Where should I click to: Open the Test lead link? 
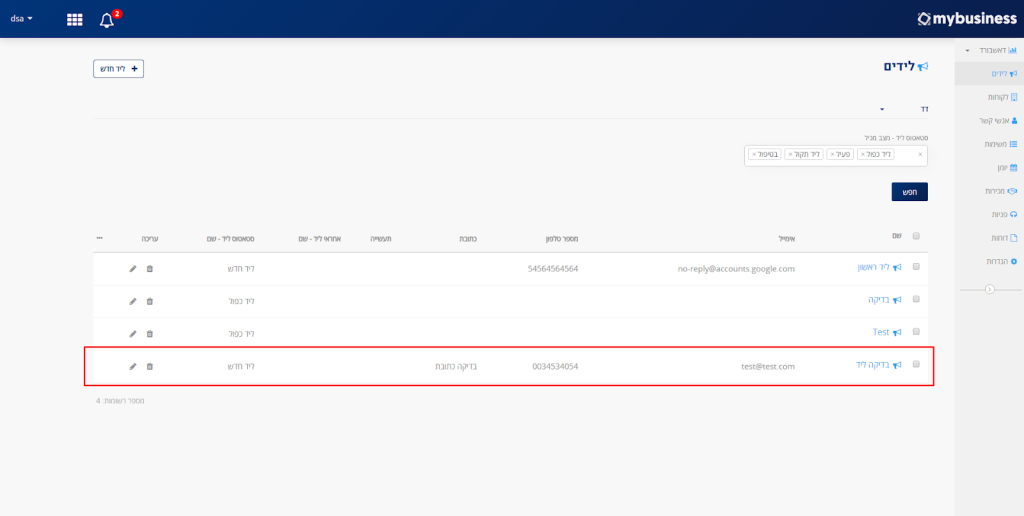[x=881, y=332]
